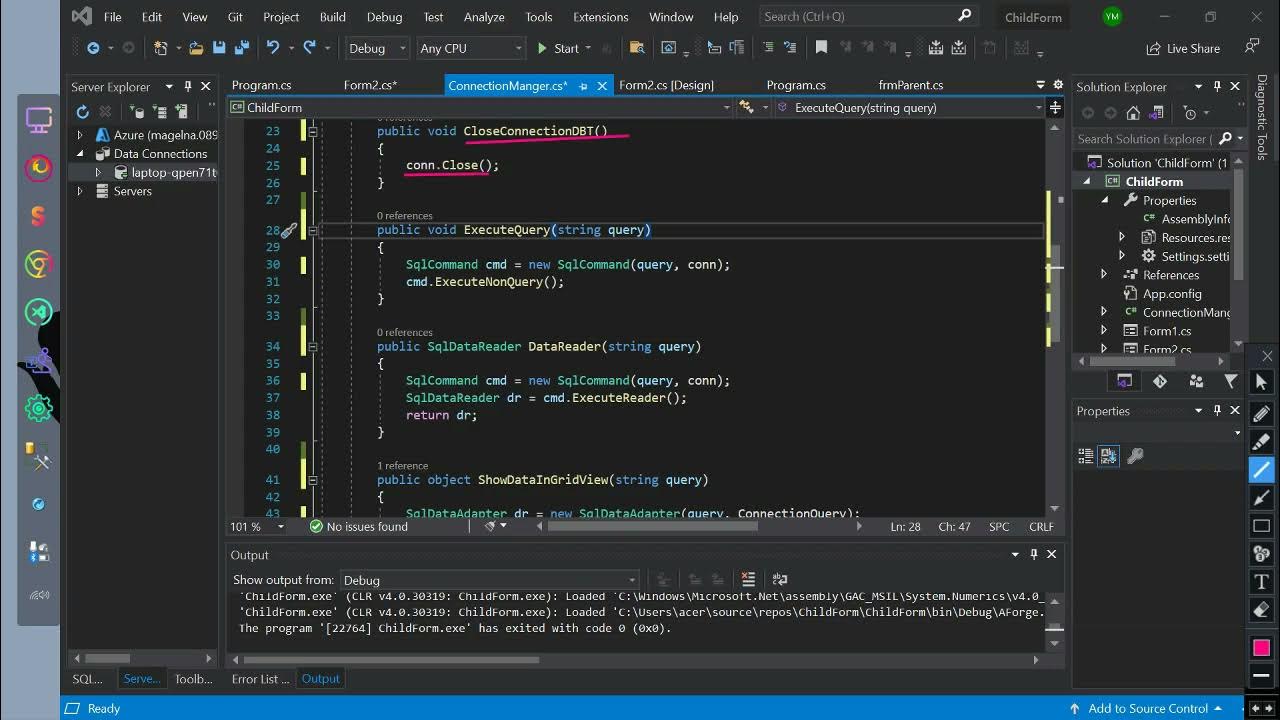The image size is (1280, 720).
Task: Select App.config in Solution Explorer
Action: pos(1172,294)
